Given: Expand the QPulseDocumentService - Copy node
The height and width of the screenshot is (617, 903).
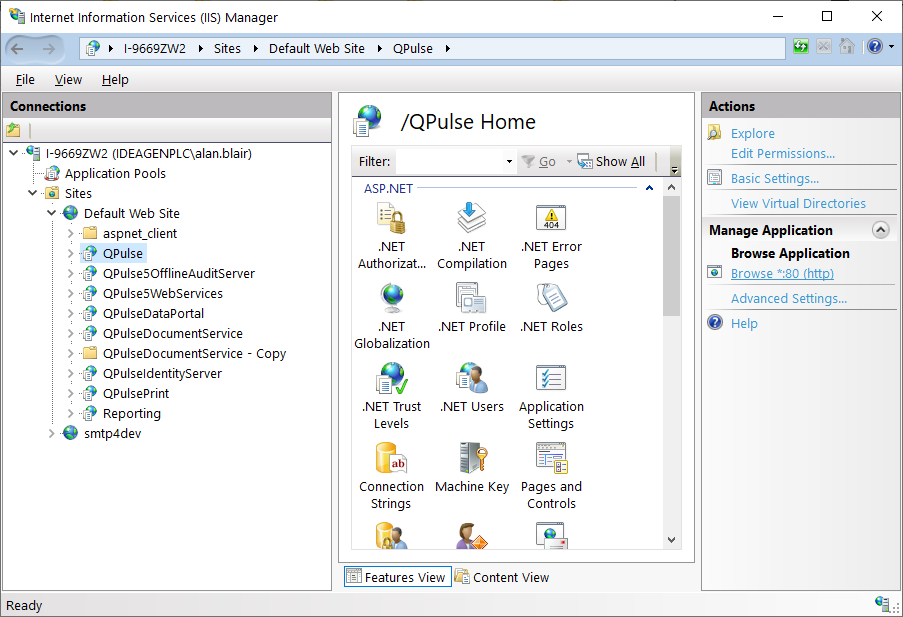Looking at the screenshot, I should click(71, 353).
